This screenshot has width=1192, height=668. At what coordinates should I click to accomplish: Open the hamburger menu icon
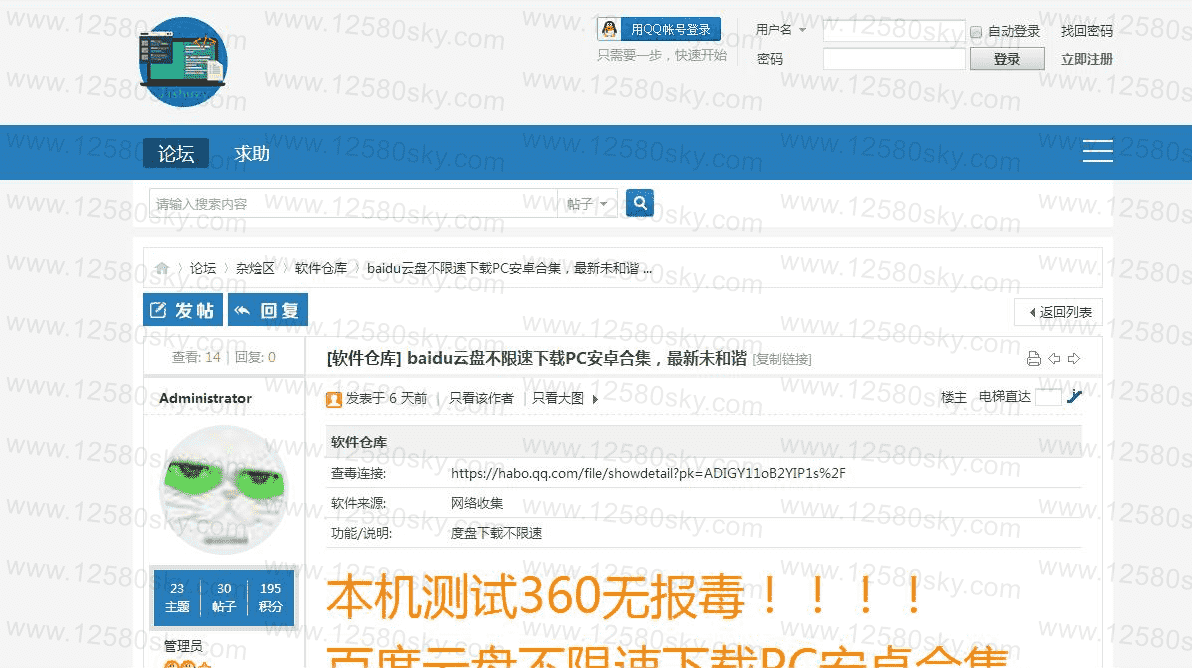tap(1098, 150)
